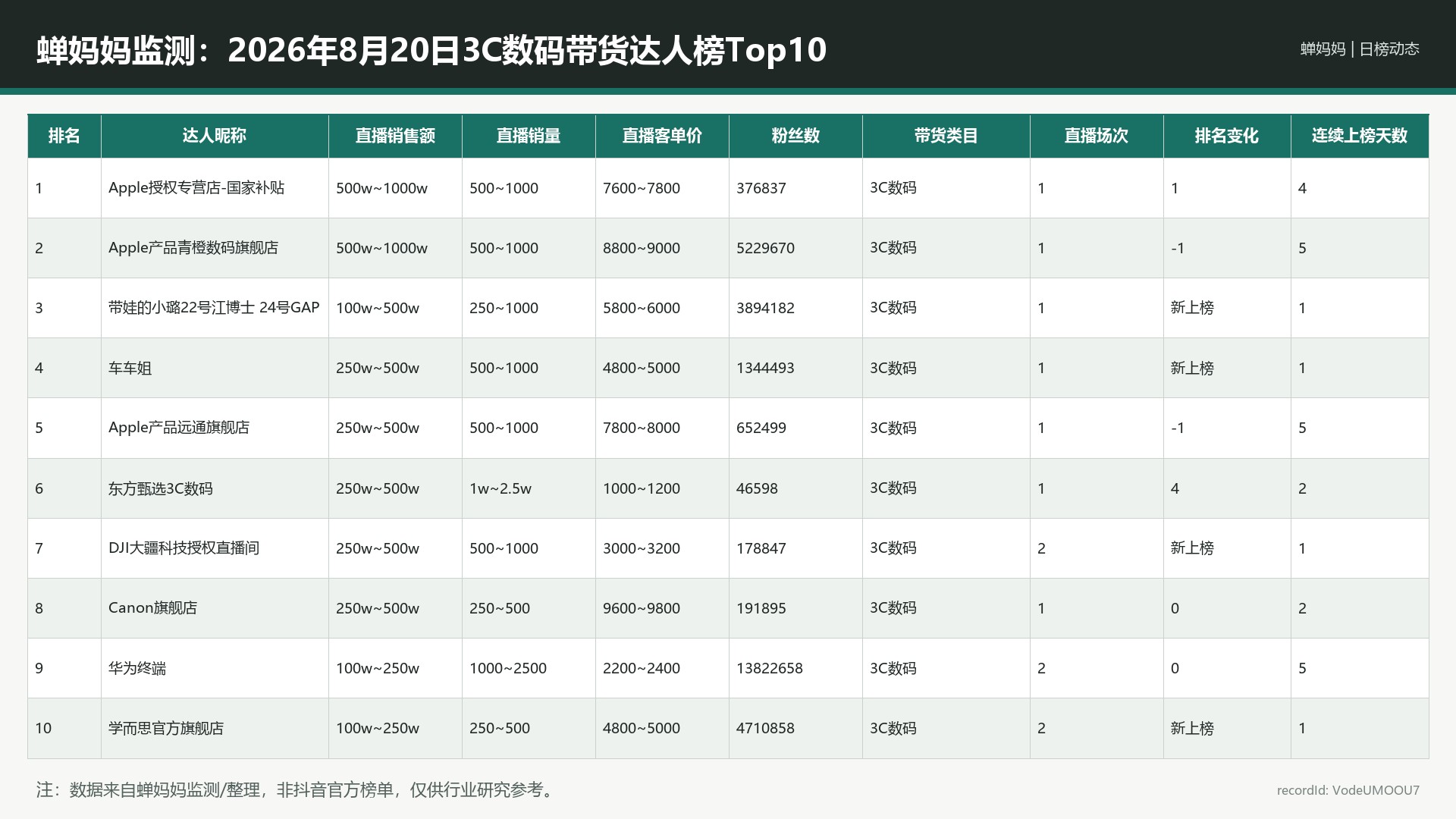The image size is (1456, 819).
Task: Click 新上榜 in the 学而思 row
Action: (x=1192, y=728)
